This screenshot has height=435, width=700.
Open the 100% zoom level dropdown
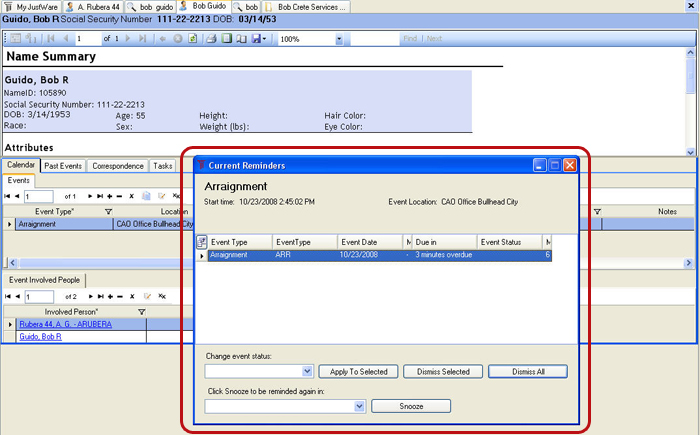click(339, 39)
